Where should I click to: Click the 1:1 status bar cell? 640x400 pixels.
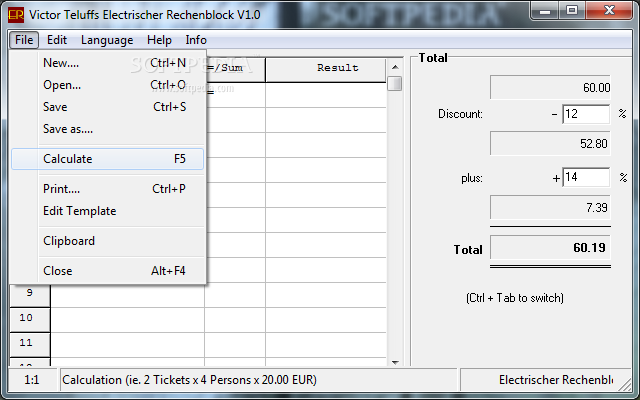point(32,380)
